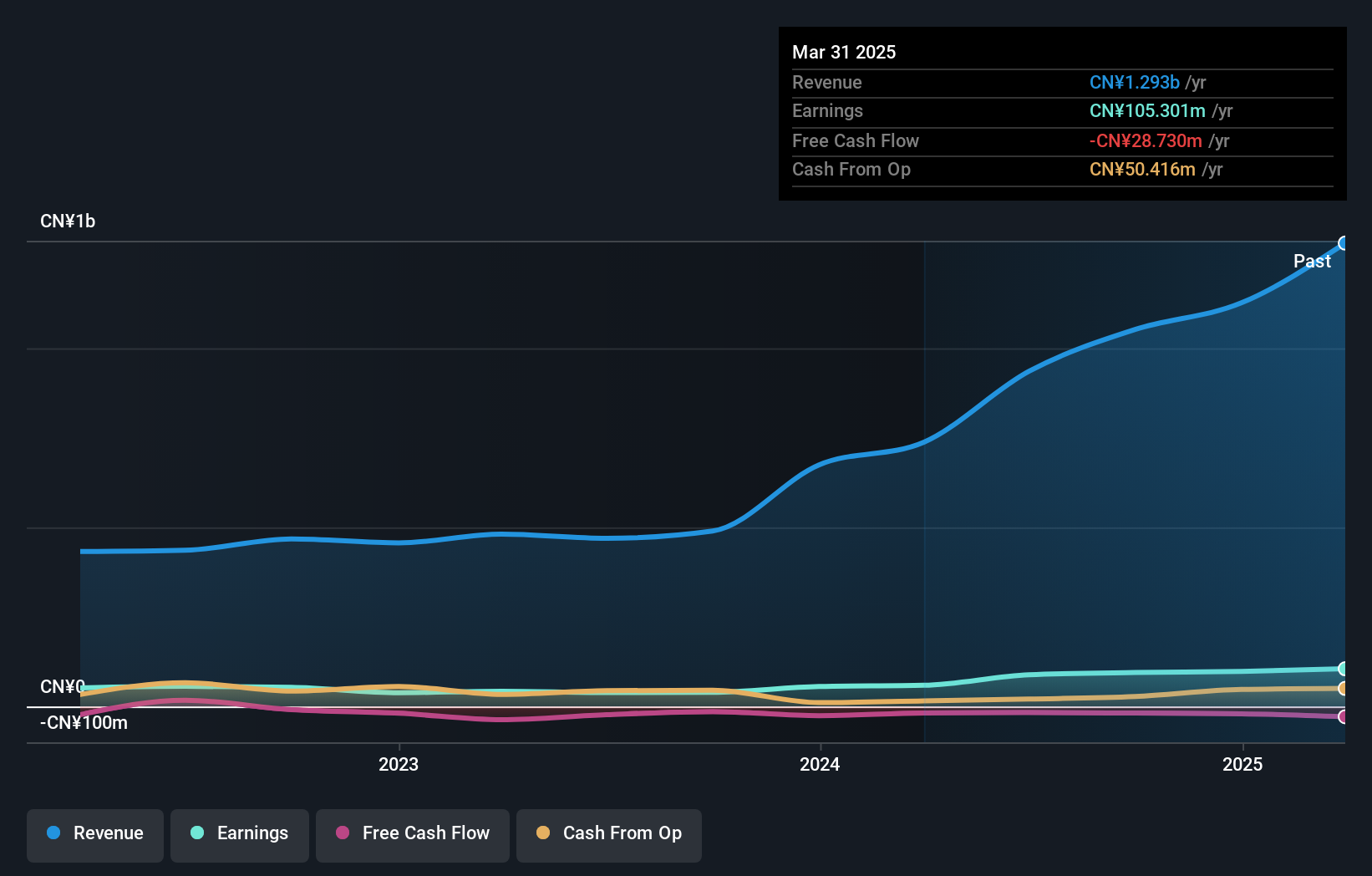Click the Cash From Op label in tooltip

851,169
